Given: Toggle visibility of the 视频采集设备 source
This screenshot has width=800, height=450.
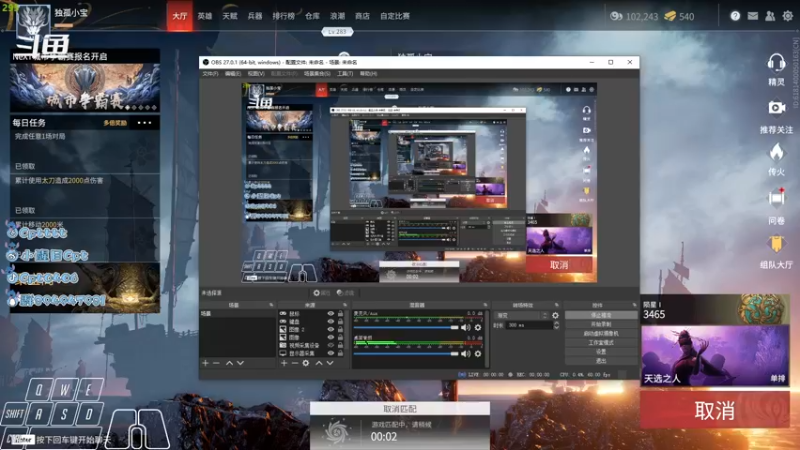Looking at the screenshot, I should click(x=331, y=345).
